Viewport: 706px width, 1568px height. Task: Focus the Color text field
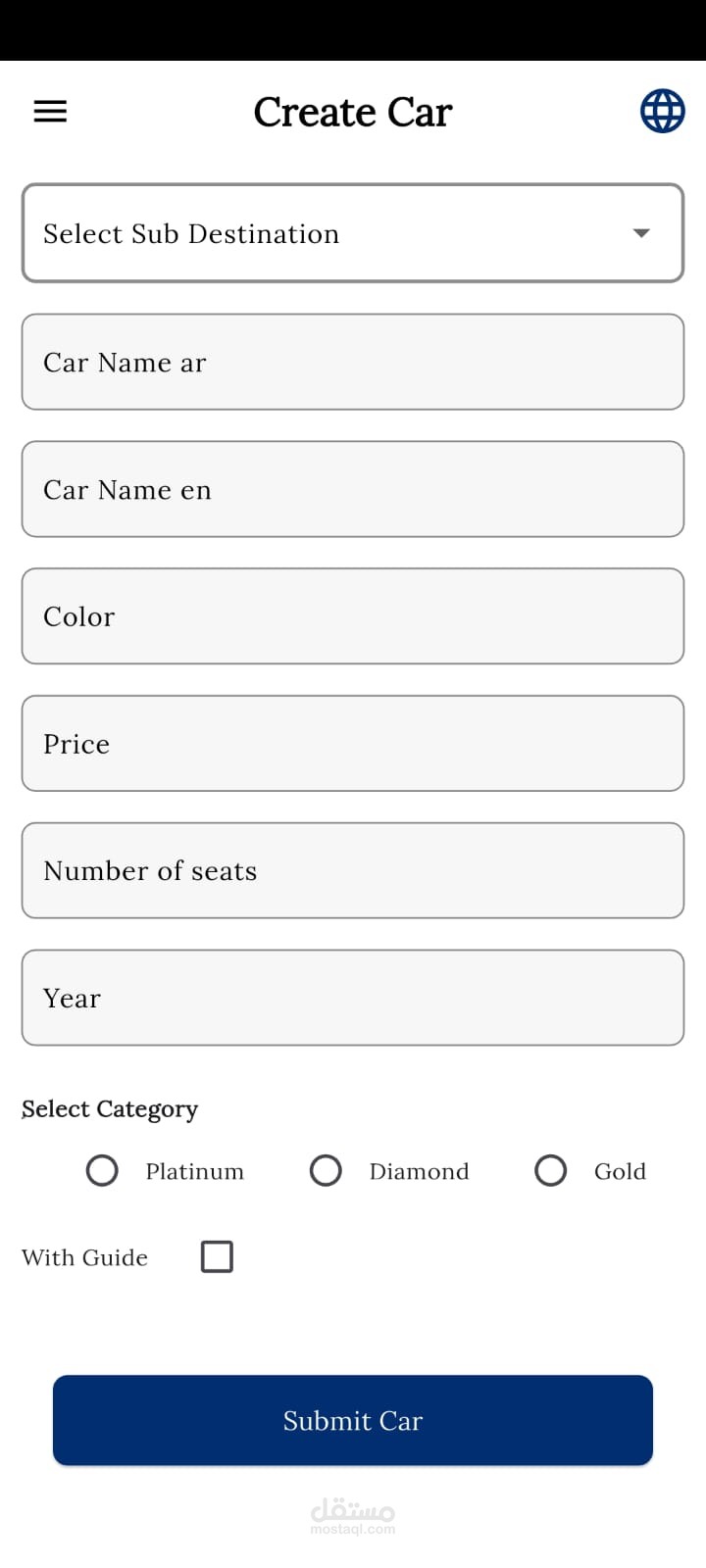[x=353, y=616]
